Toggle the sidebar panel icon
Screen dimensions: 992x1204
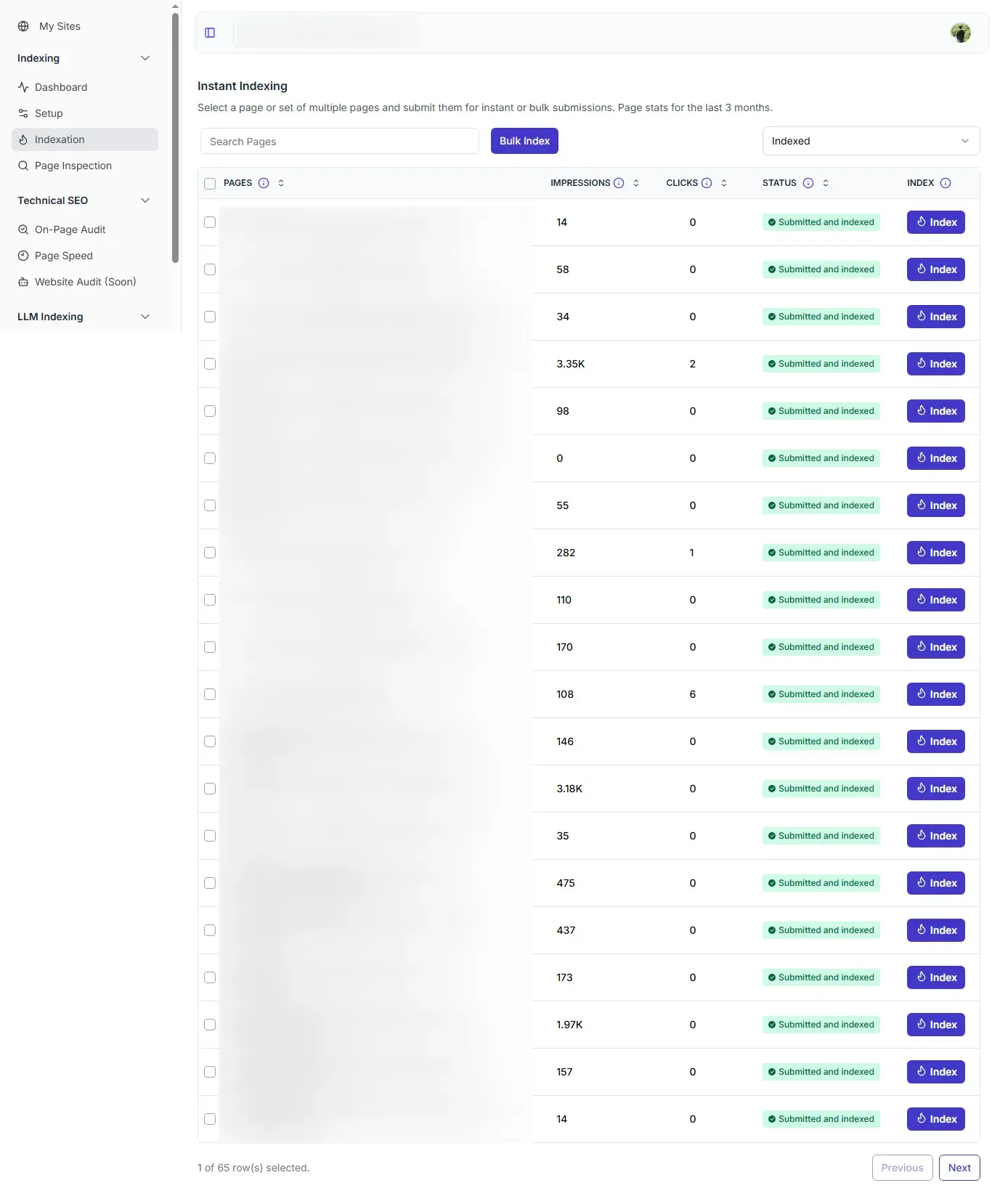coord(210,33)
